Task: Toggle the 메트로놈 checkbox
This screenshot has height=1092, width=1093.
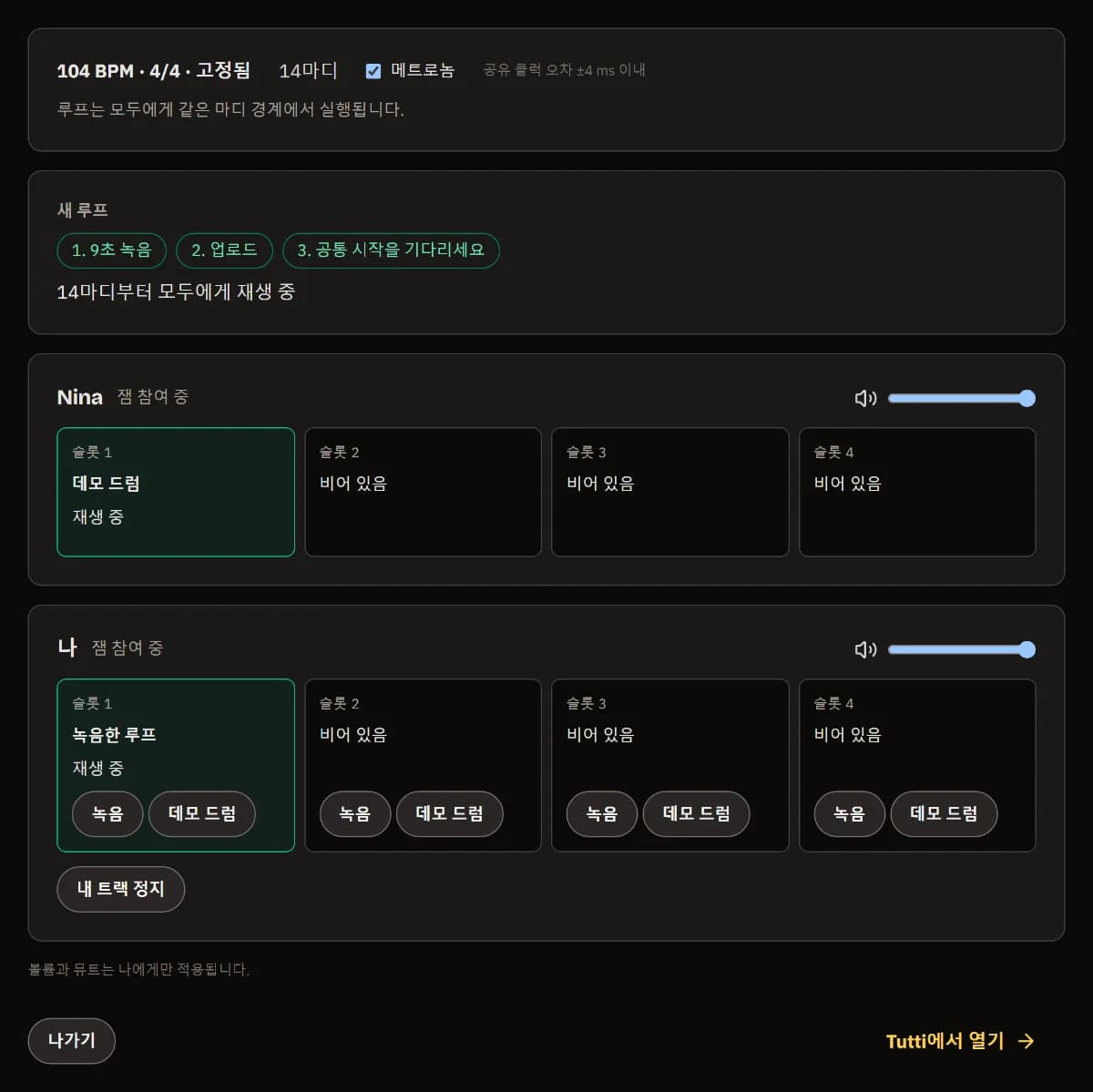Action: coord(373,71)
